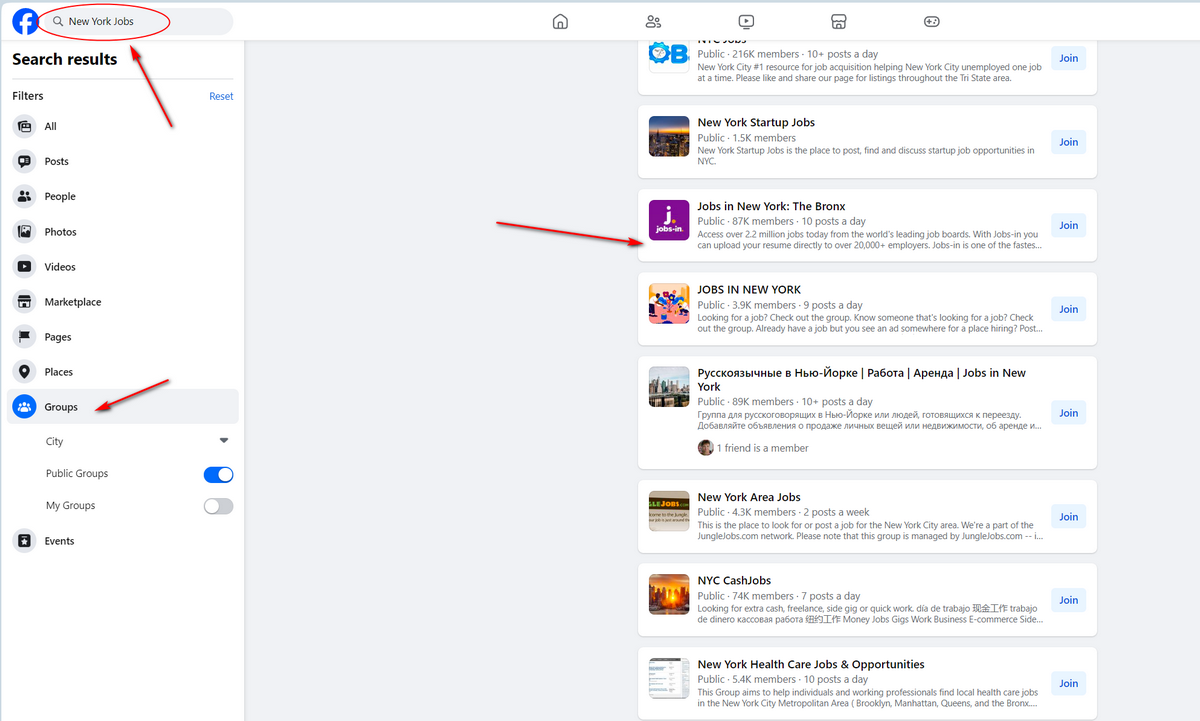Click the Videos filter label

click(x=60, y=267)
